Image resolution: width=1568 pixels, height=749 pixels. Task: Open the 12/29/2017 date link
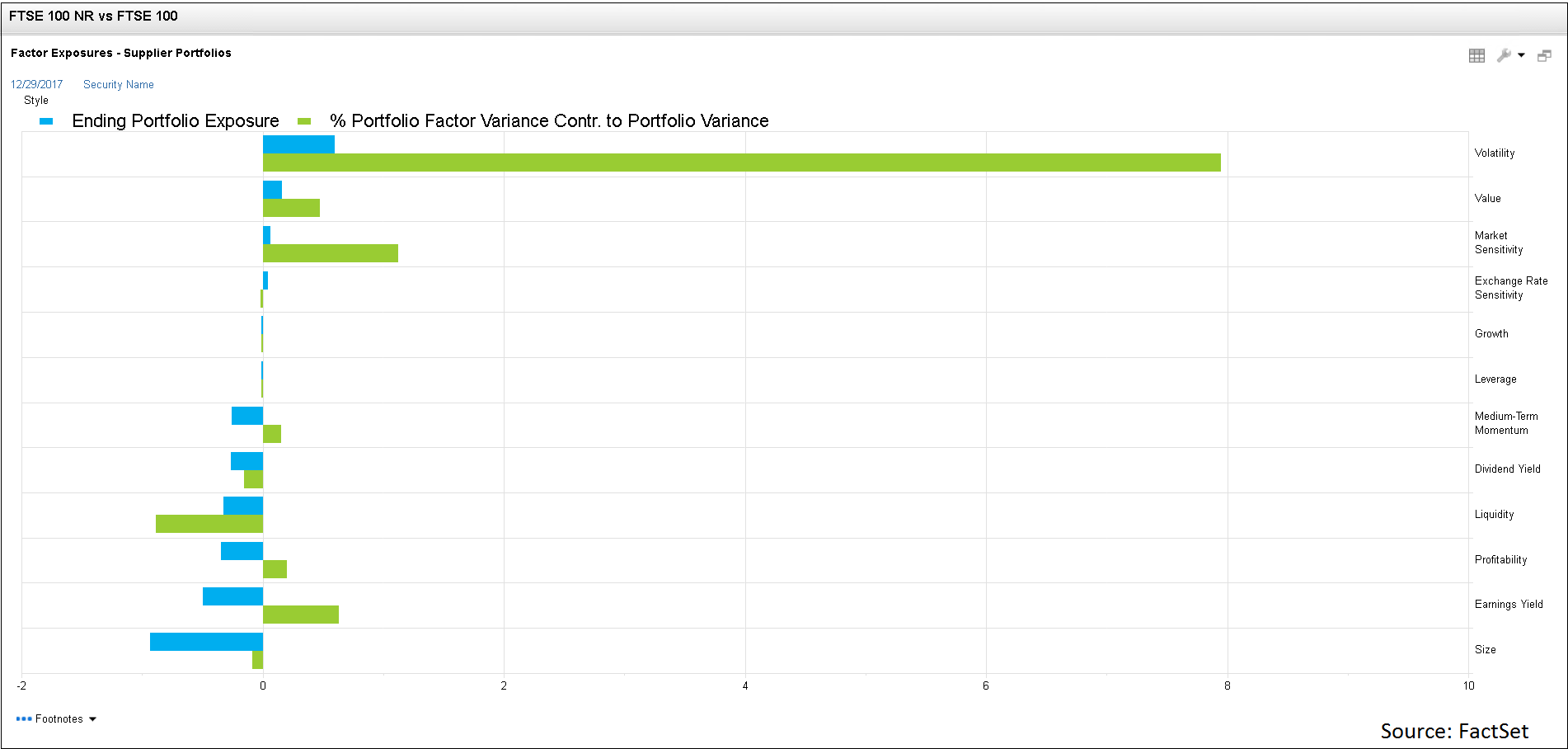point(36,84)
